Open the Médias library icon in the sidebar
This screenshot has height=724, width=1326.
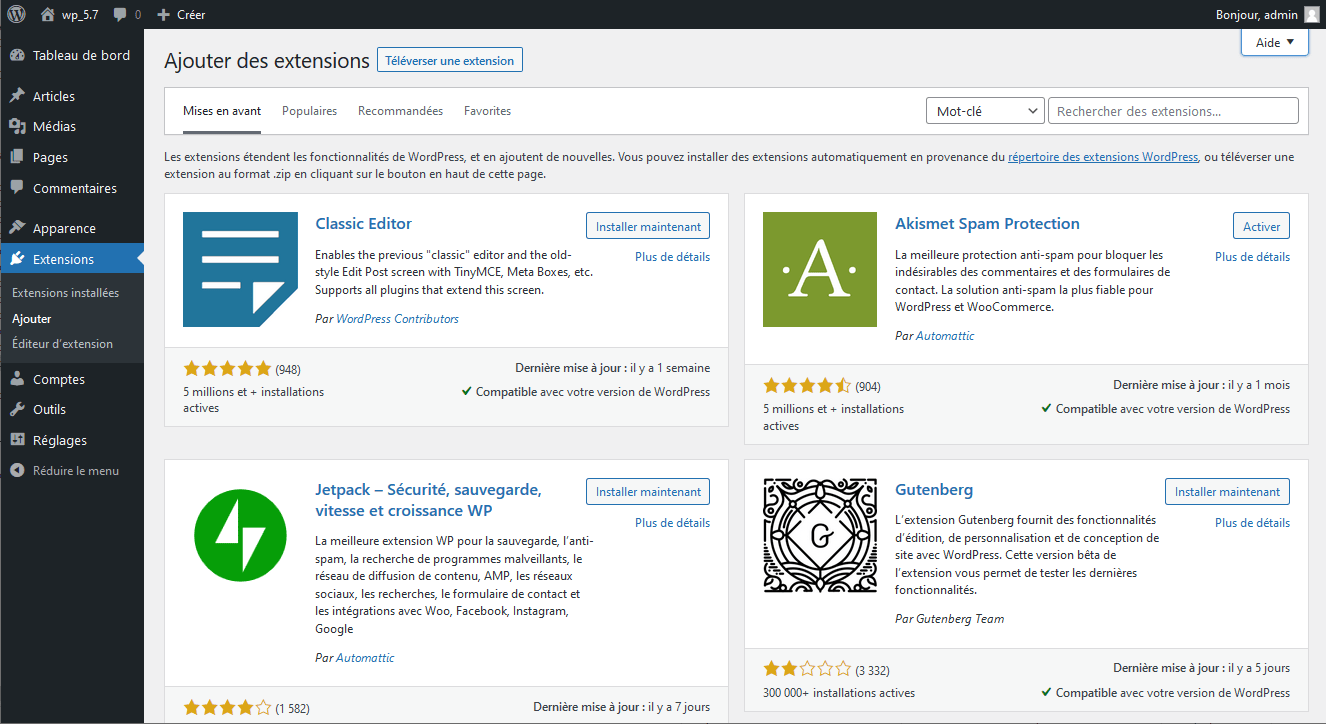(19, 126)
